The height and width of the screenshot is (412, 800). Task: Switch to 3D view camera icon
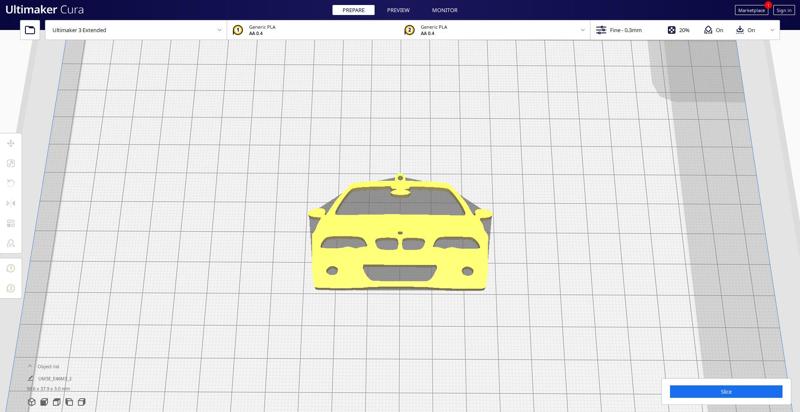coord(32,402)
